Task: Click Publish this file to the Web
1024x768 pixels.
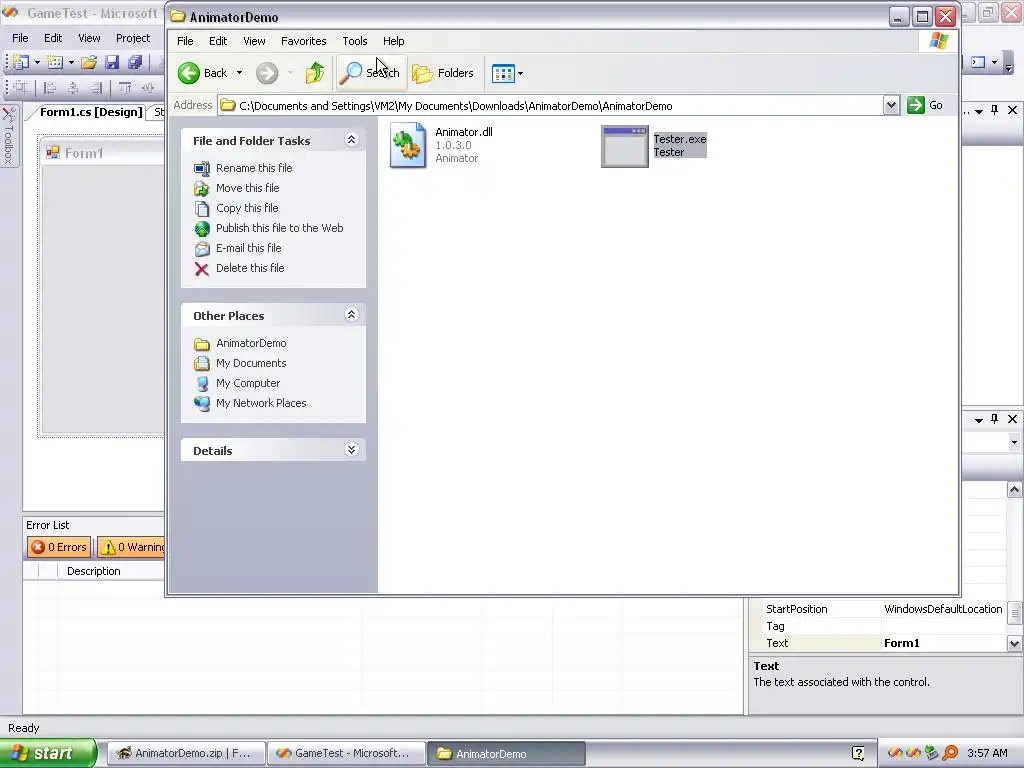Action: tap(280, 228)
